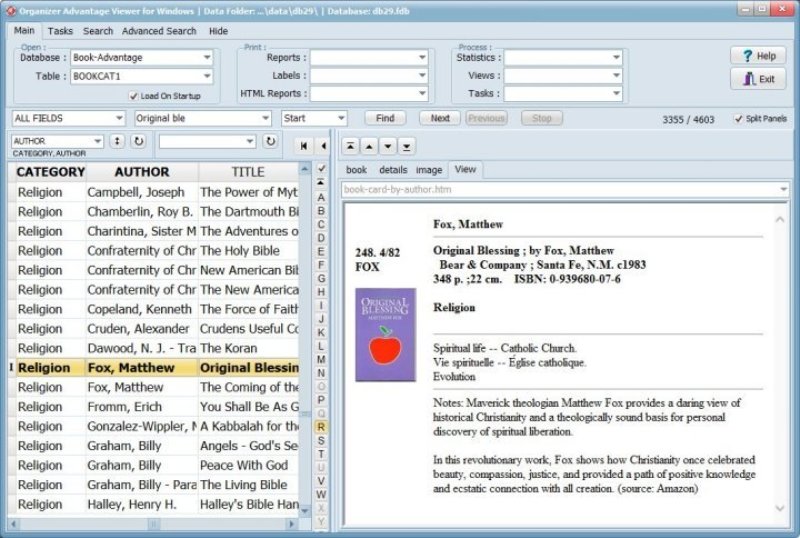Click the refresh icon beside the empty filter dropdown

point(269,142)
